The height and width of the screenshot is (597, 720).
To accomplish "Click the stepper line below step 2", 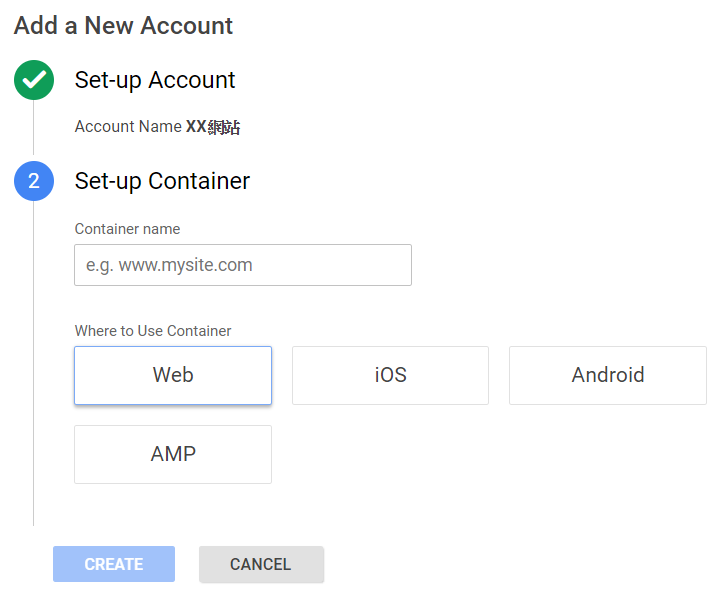I will 33,360.
